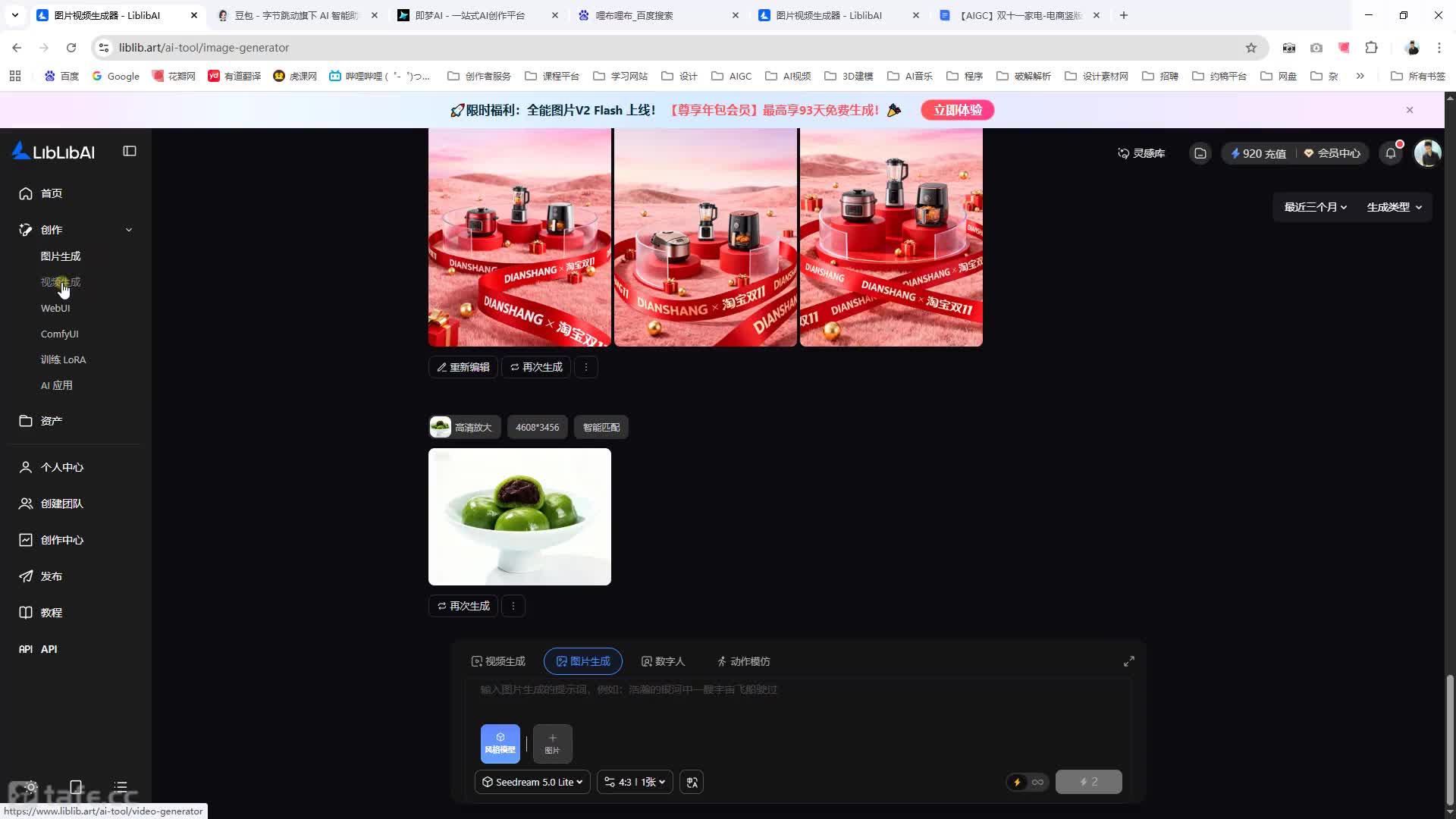The image size is (1456, 819).
Task: Click 重新编辑 under appliance images
Action: click(463, 367)
